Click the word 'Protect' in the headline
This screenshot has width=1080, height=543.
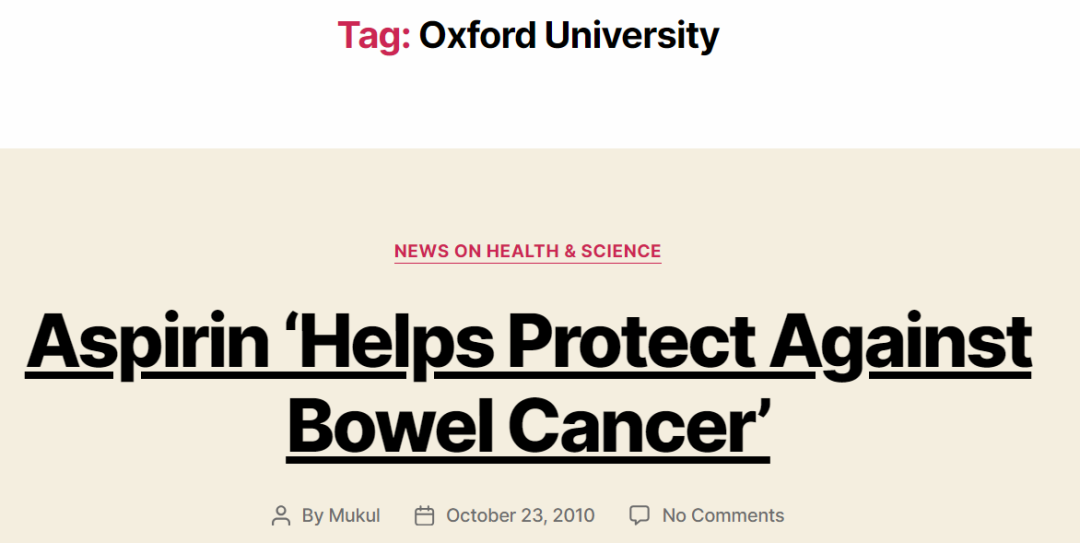(631, 342)
